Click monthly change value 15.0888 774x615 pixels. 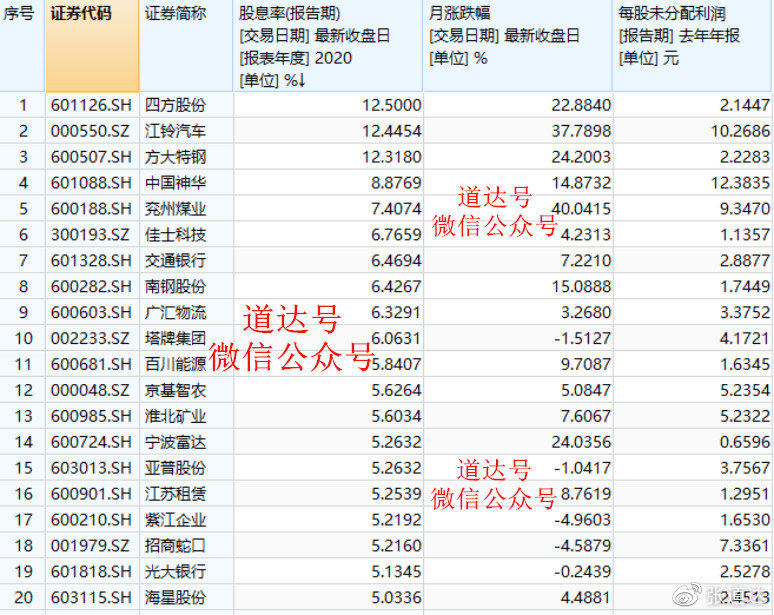(581, 287)
